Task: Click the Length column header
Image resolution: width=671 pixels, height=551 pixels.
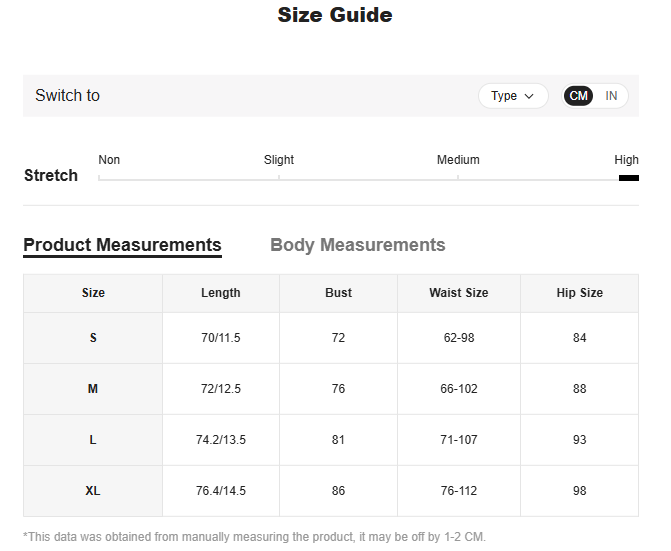Action: (220, 293)
